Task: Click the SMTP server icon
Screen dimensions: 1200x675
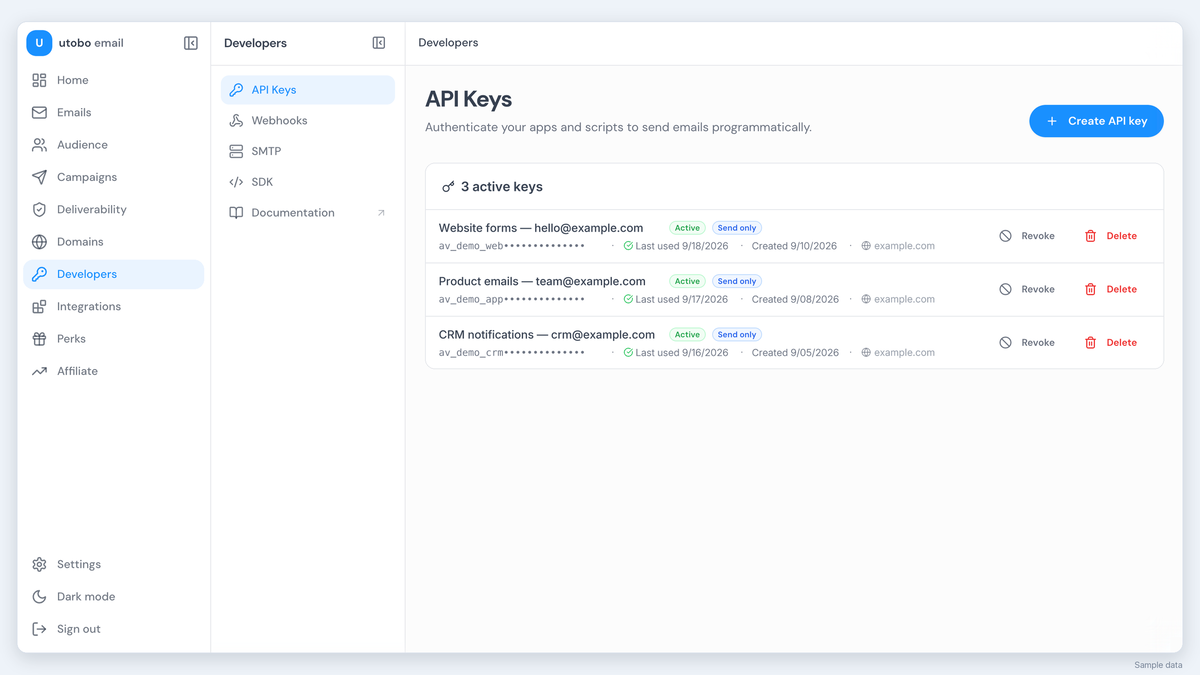Action: click(236, 151)
